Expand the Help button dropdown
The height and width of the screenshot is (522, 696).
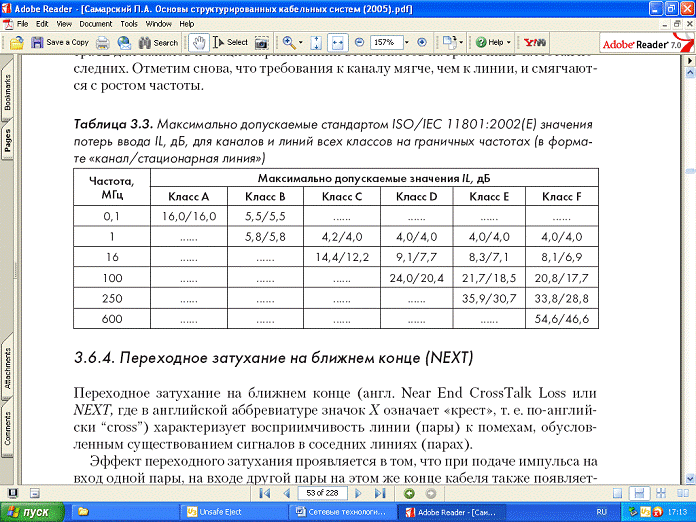click(511, 43)
